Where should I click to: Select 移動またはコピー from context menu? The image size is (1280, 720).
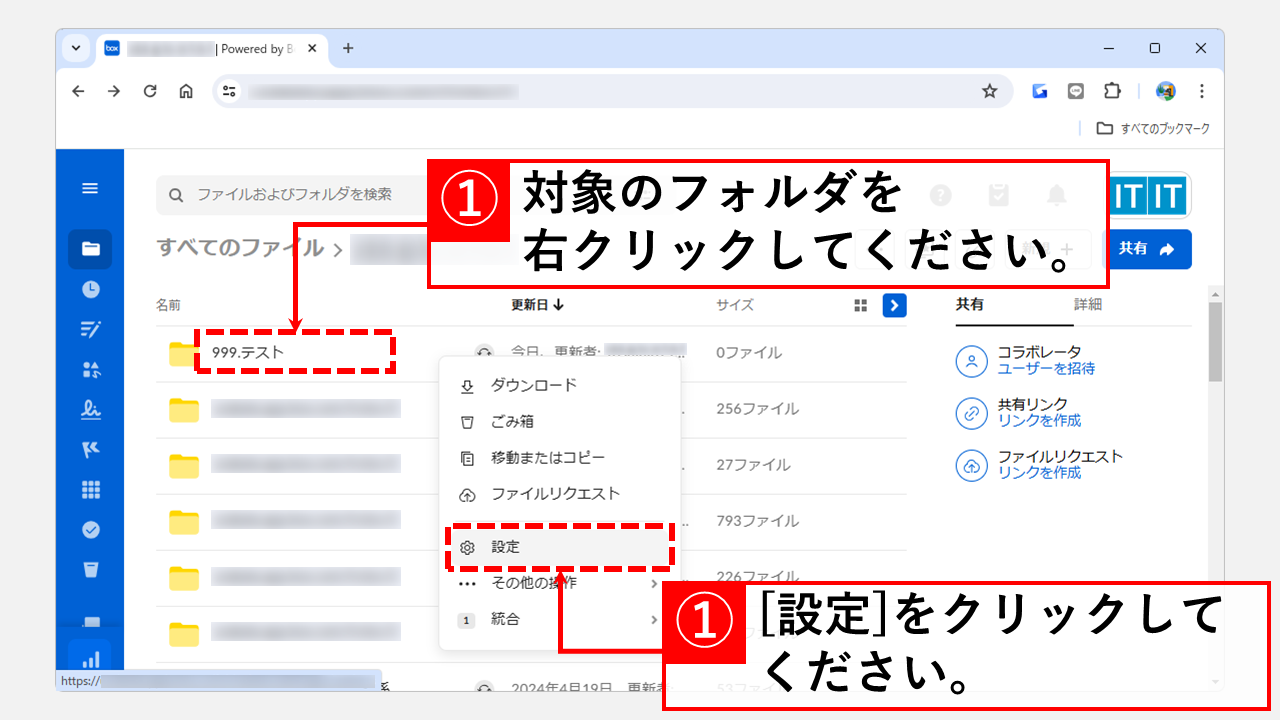(560, 458)
